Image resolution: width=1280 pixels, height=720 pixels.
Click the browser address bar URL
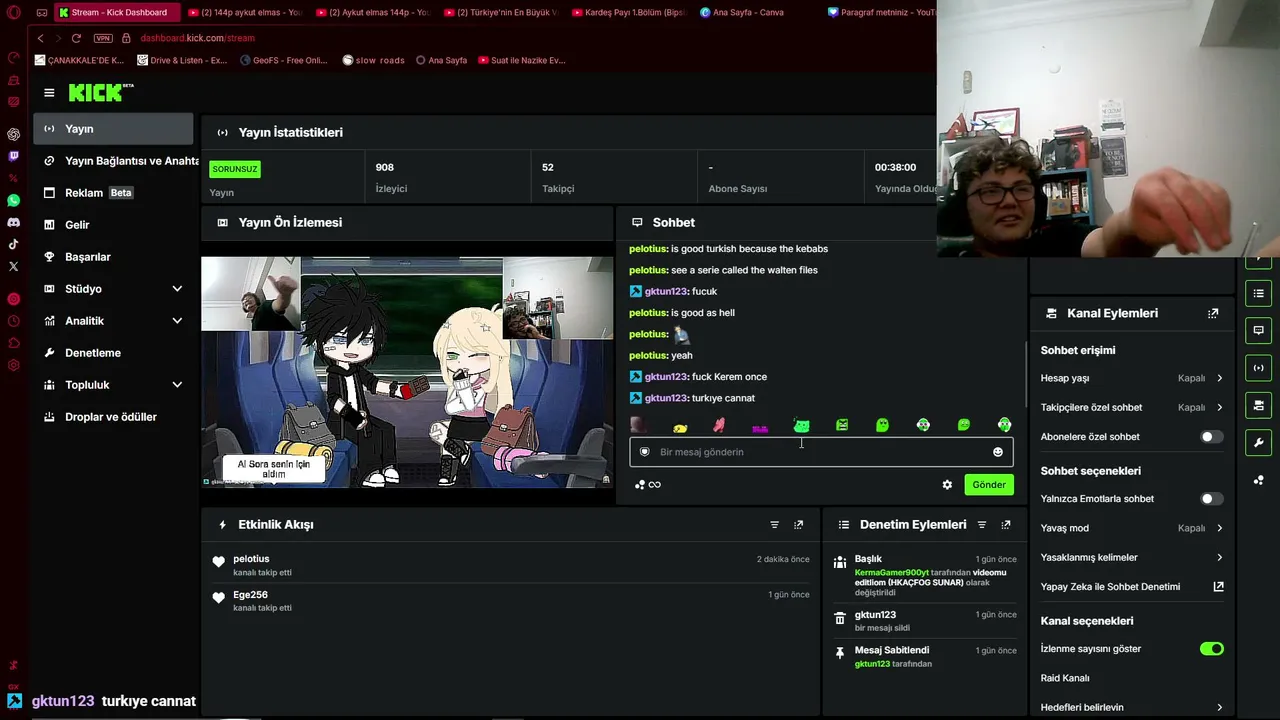(x=198, y=38)
